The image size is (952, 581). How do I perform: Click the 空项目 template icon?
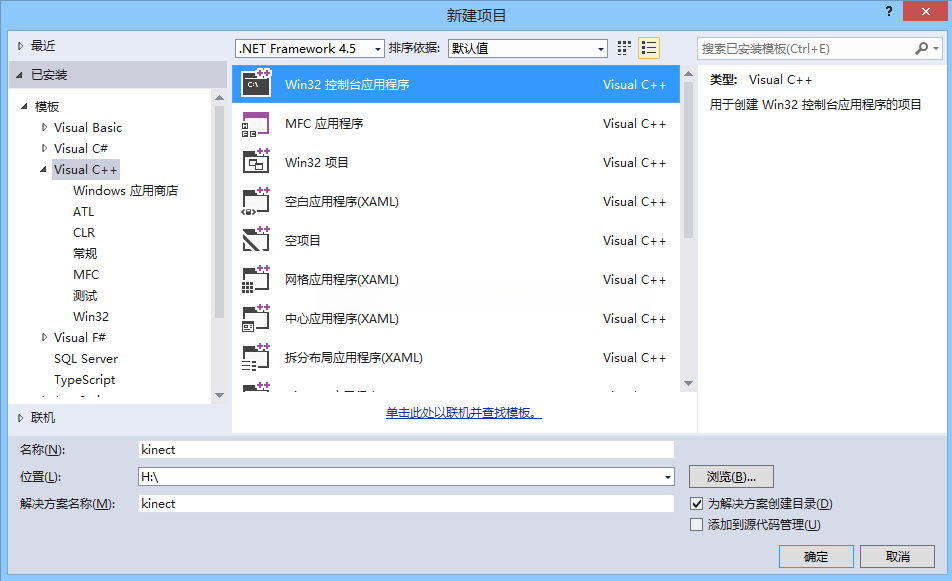[x=256, y=240]
